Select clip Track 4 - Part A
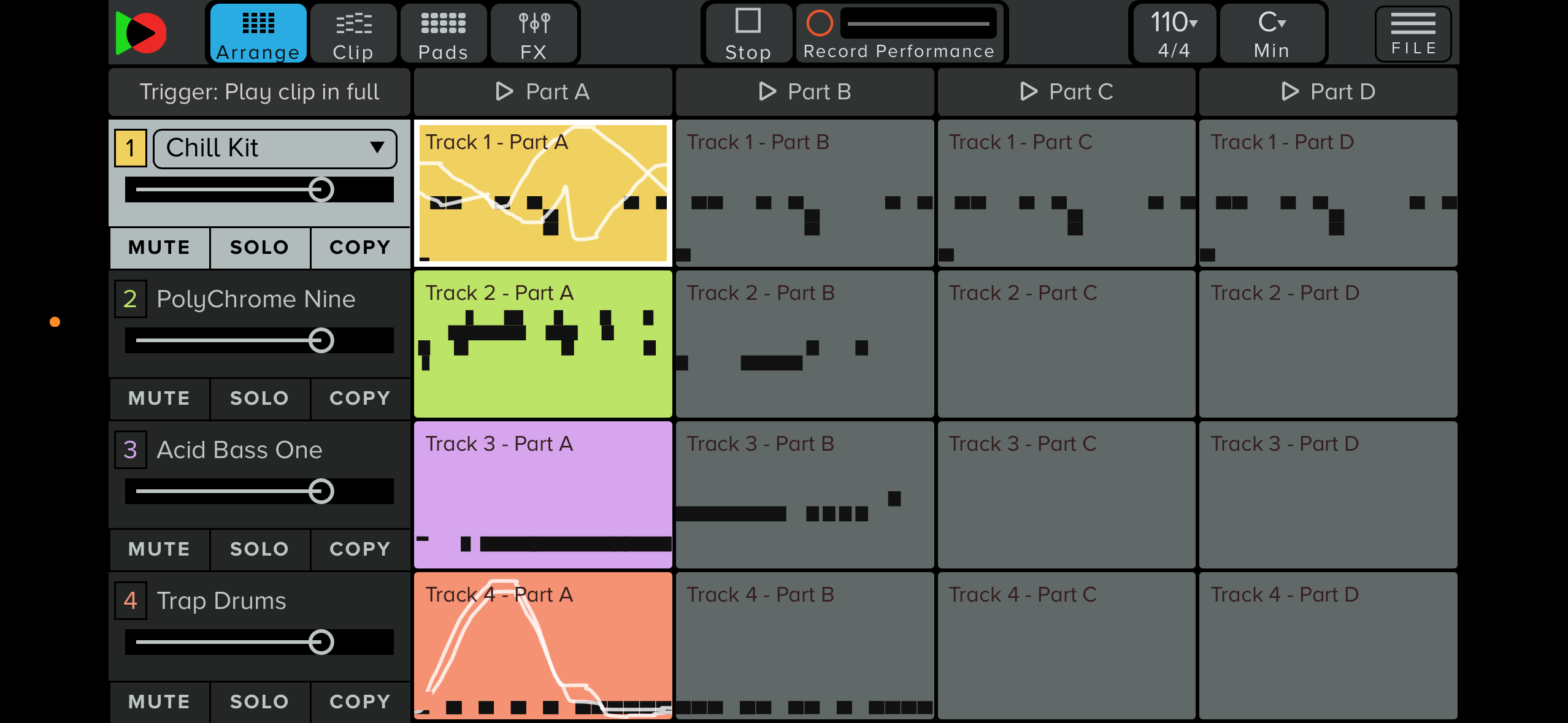Viewport: 1568px width, 723px height. (543, 646)
